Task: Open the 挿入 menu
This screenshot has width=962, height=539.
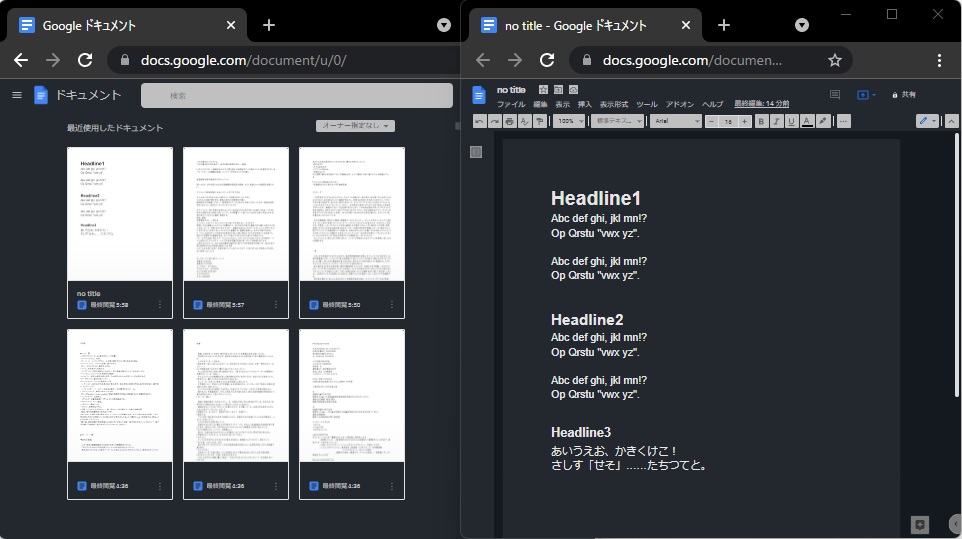Action: (585, 104)
